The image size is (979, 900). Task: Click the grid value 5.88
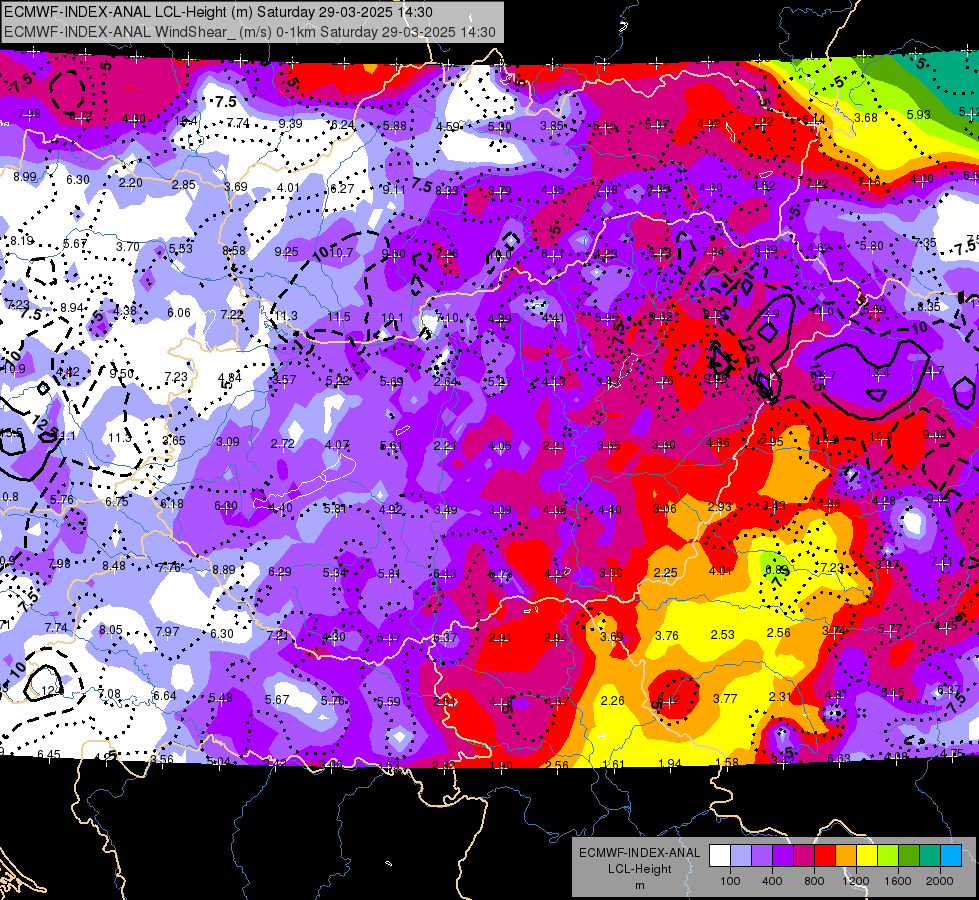point(395,126)
